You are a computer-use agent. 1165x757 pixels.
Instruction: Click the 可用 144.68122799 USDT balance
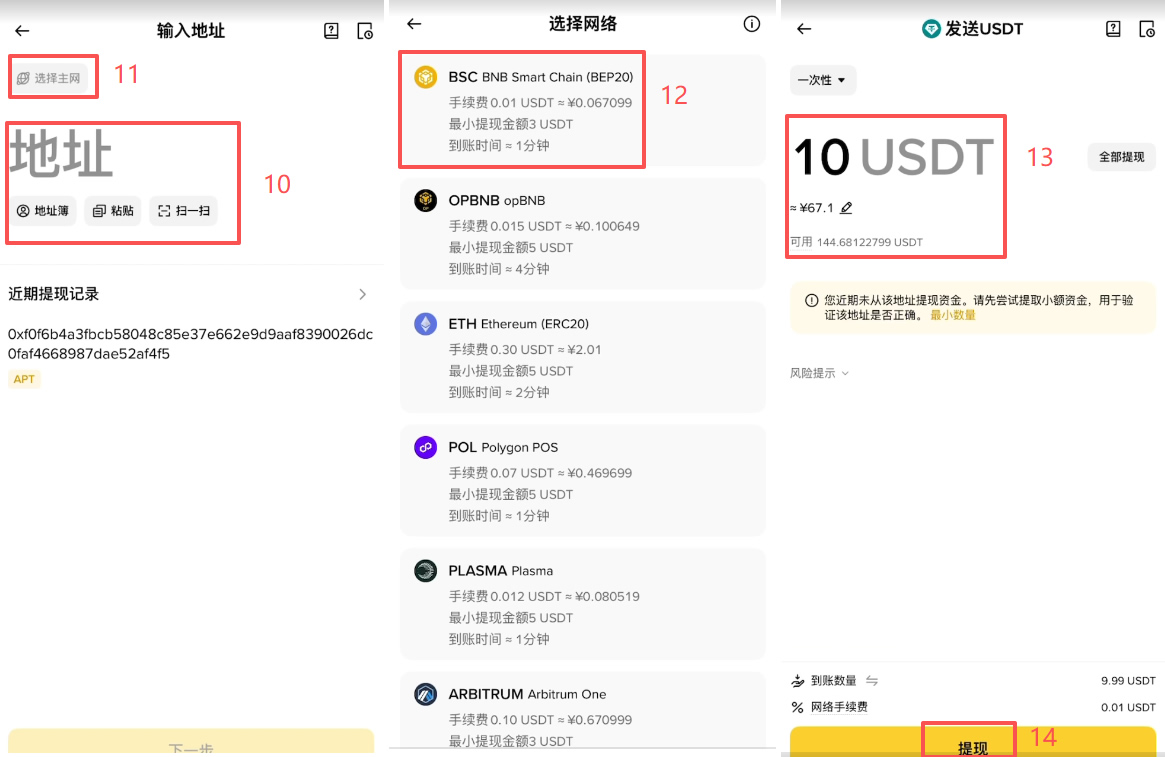(x=856, y=242)
